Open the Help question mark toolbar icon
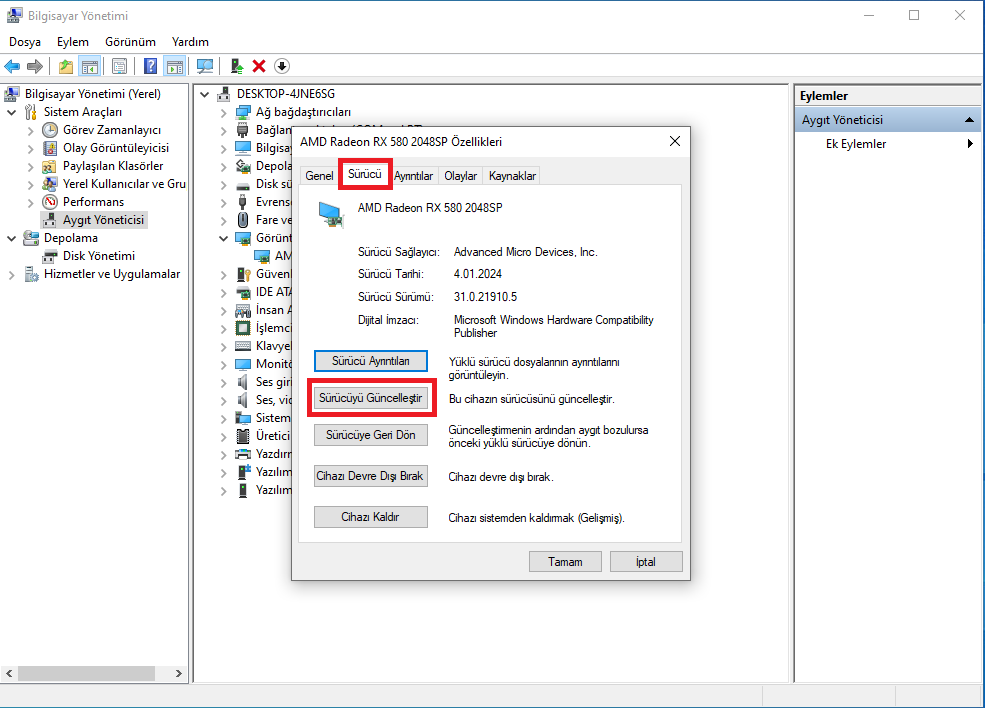 [x=150, y=66]
